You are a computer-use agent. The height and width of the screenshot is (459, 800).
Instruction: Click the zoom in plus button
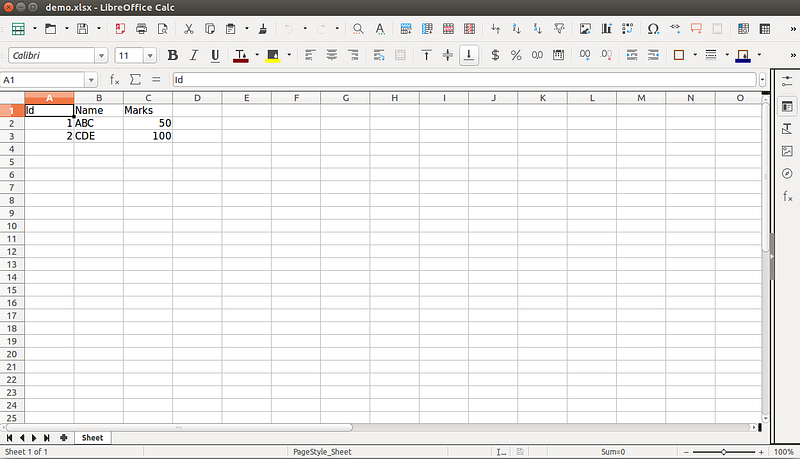(x=761, y=452)
